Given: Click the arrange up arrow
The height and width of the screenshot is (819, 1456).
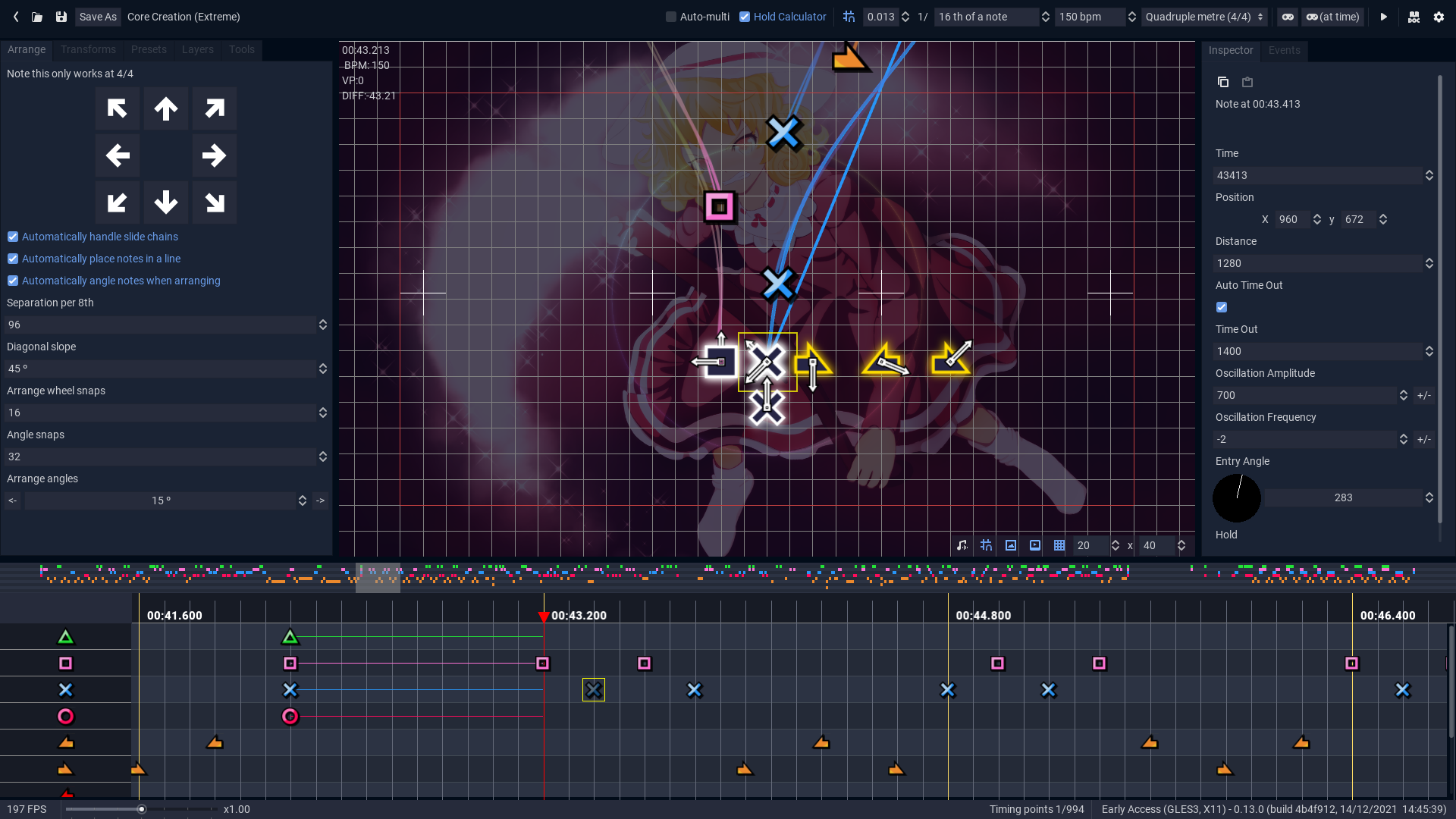Looking at the screenshot, I should (x=166, y=108).
